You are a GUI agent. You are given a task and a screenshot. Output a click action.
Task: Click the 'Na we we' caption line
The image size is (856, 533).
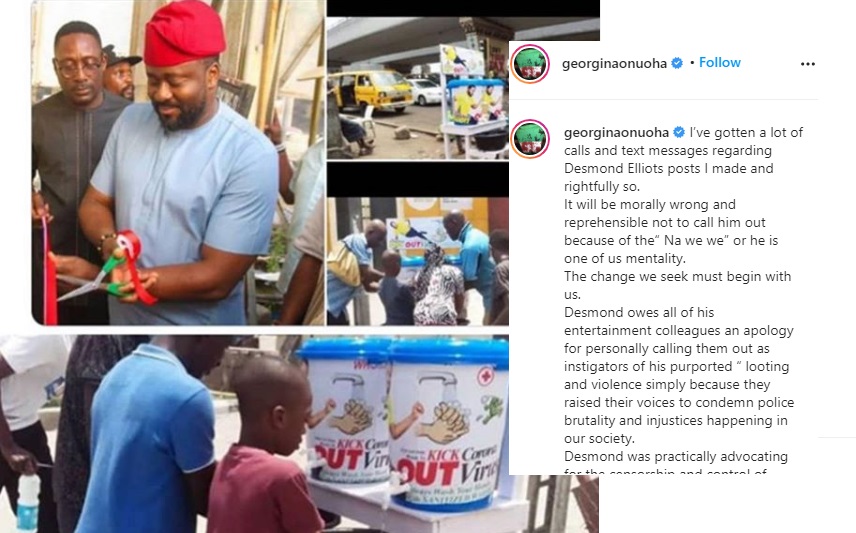point(671,240)
